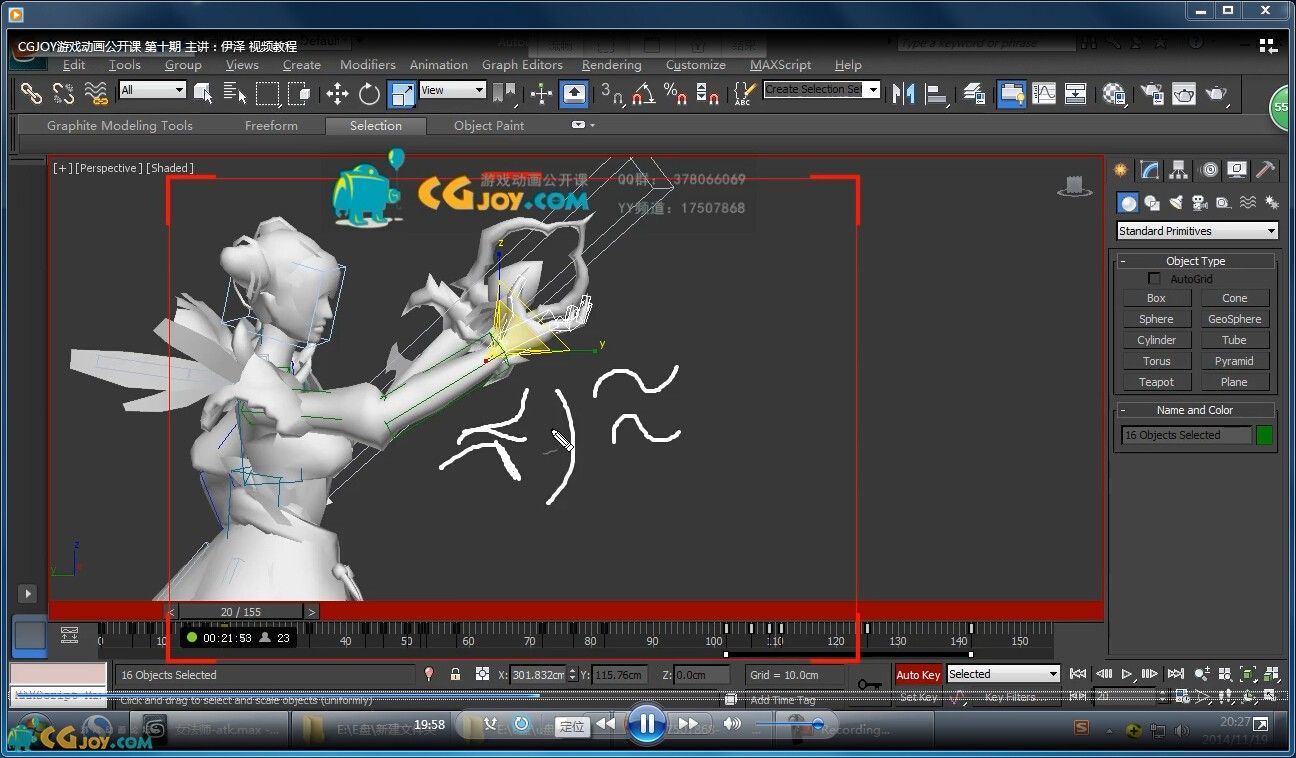Open Create Selection Set dropdown
Image resolution: width=1296 pixels, height=758 pixels.
(x=821, y=89)
